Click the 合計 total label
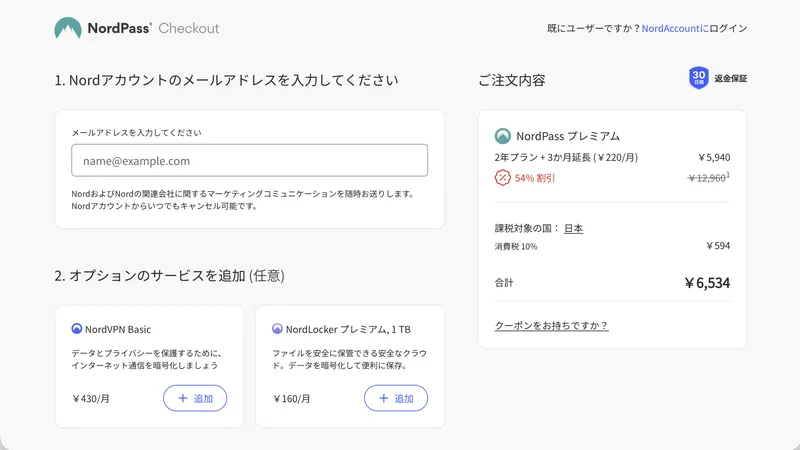 tap(504, 283)
